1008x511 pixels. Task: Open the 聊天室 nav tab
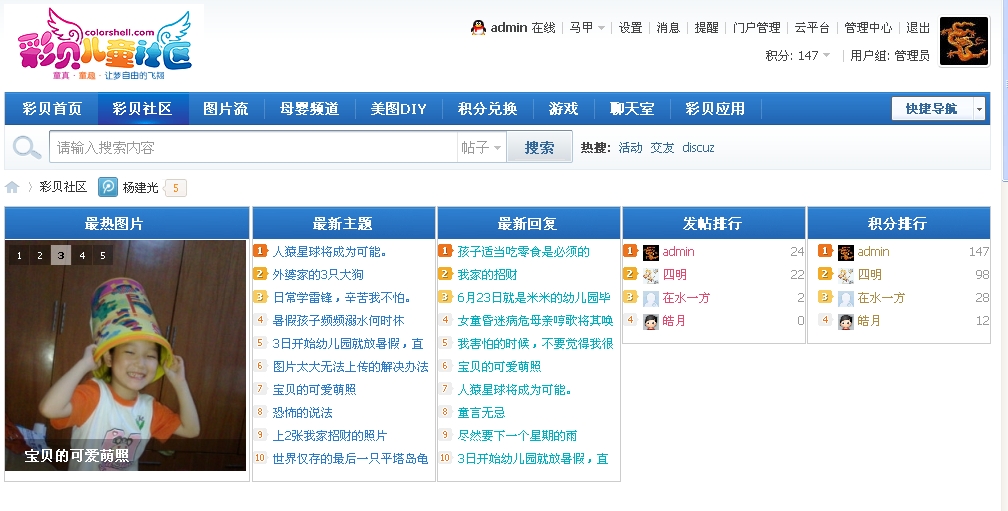tap(632, 109)
